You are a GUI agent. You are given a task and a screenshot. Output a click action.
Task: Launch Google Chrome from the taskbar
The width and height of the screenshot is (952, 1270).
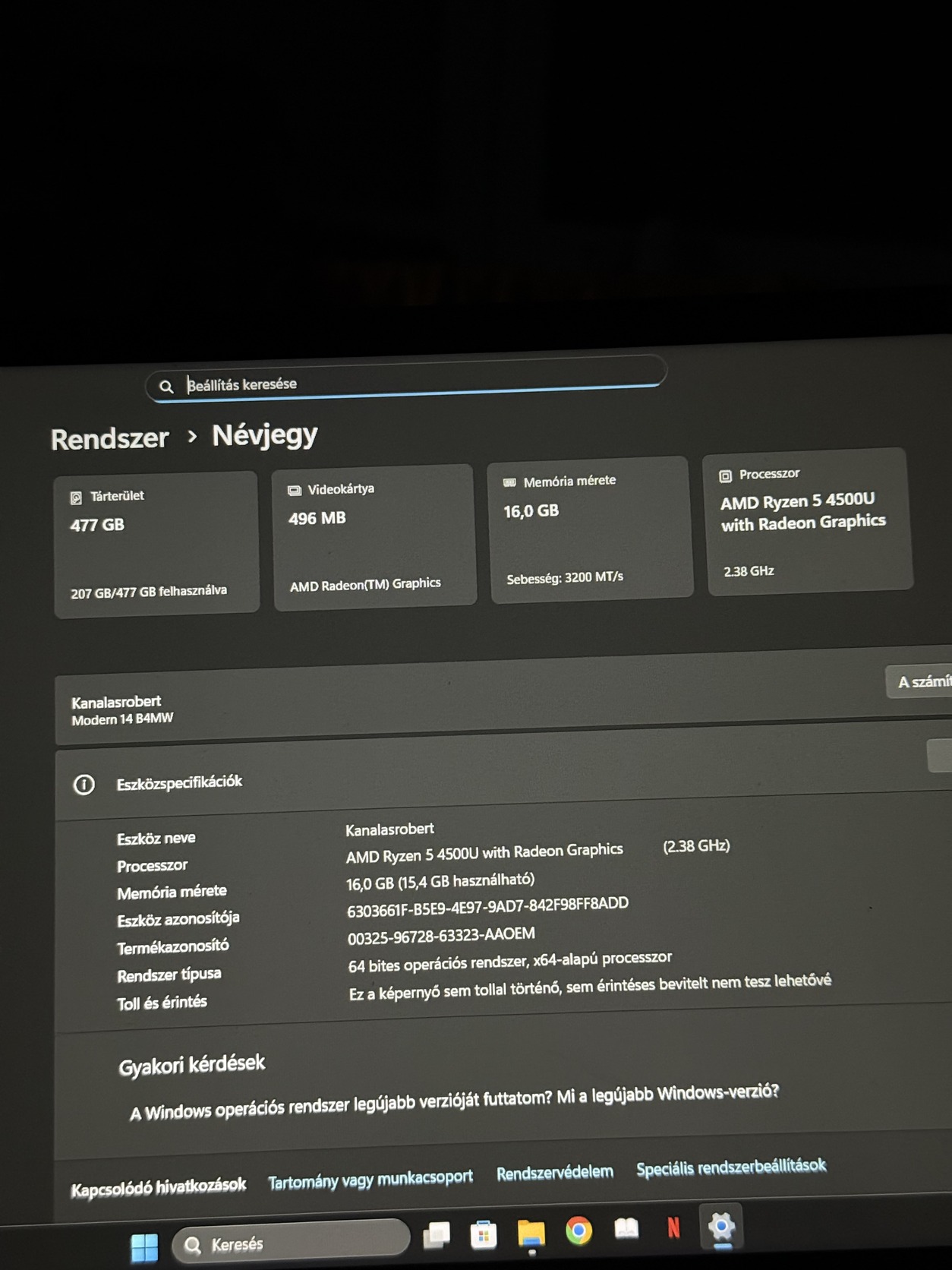coord(578,1230)
